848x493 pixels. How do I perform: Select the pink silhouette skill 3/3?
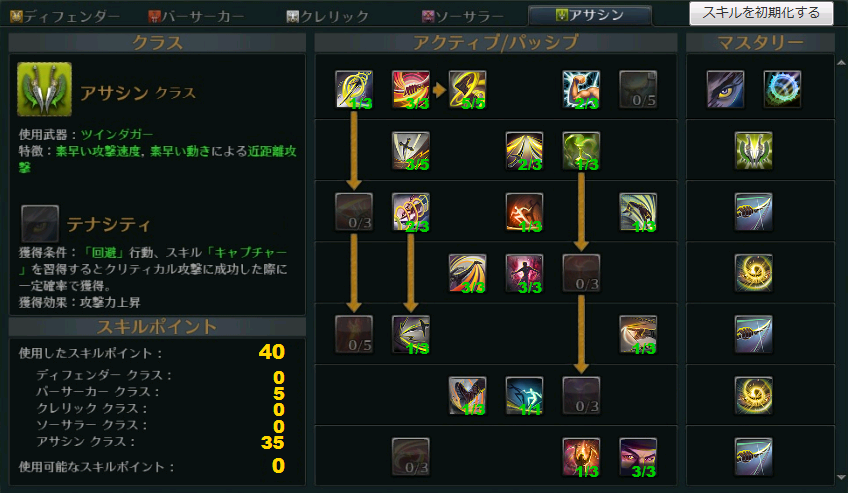click(524, 273)
